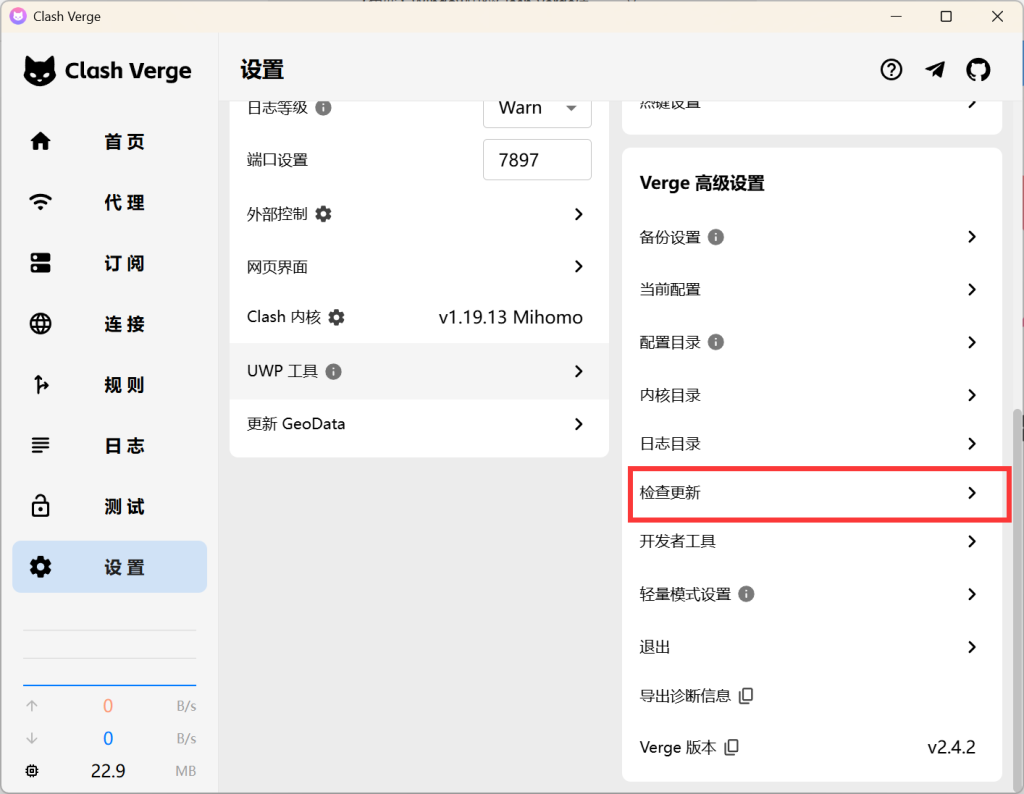Go to 首页 in the sidebar
The height and width of the screenshot is (794, 1024).
(x=110, y=141)
